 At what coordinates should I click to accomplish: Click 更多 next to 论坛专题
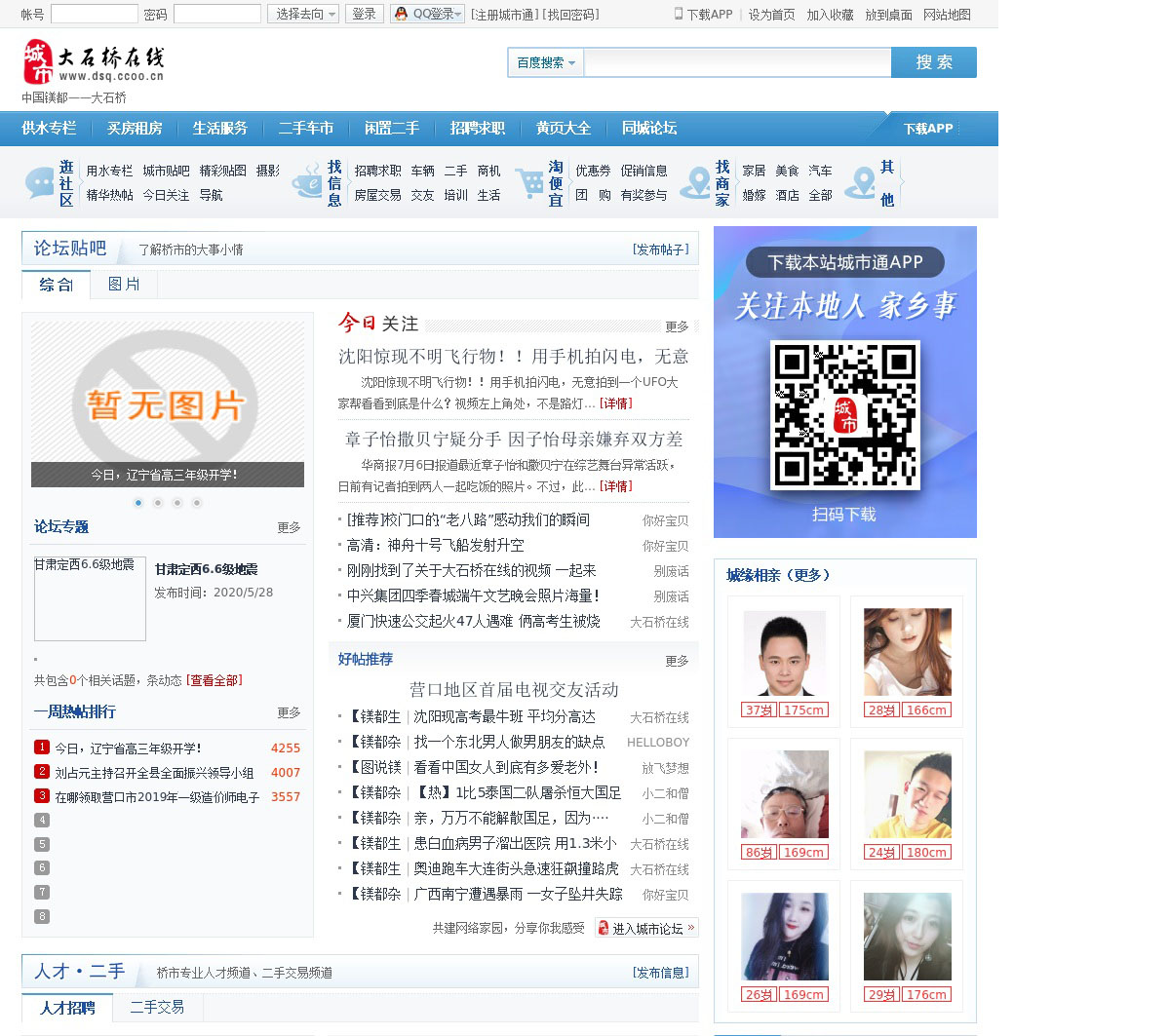click(289, 527)
